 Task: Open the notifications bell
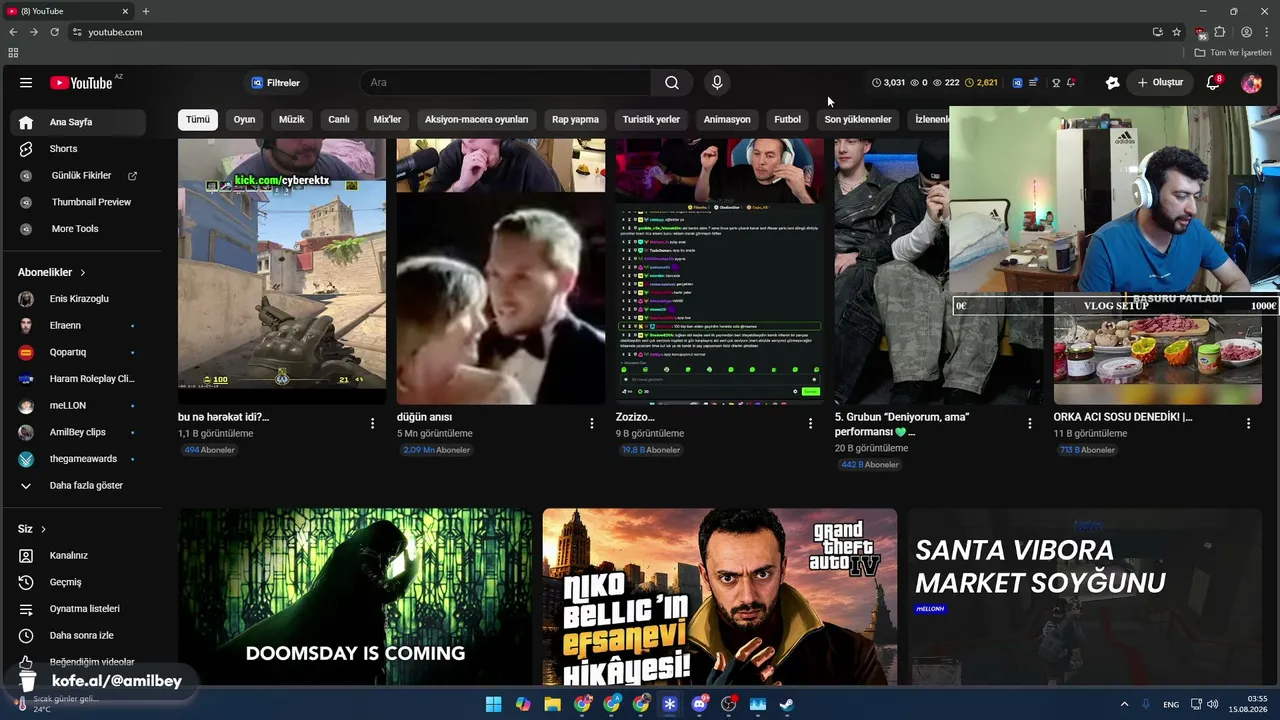(x=1213, y=83)
